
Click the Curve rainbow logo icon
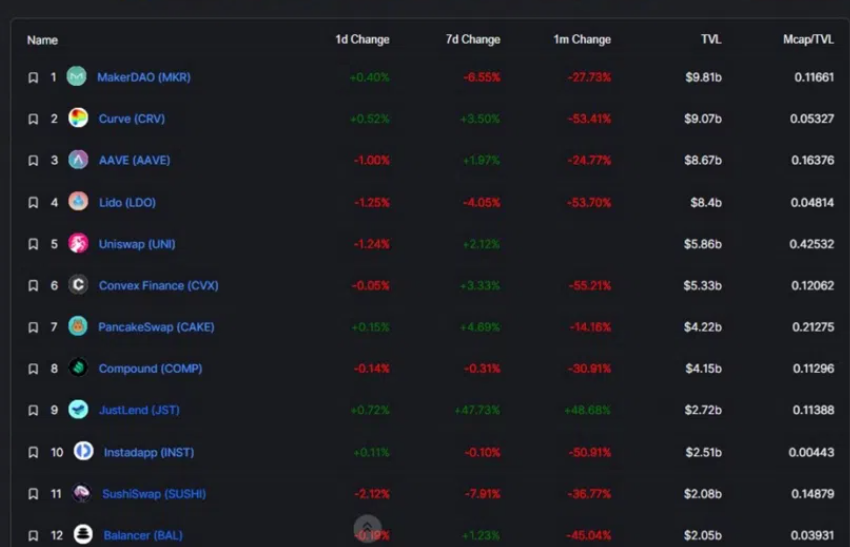coord(78,118)
